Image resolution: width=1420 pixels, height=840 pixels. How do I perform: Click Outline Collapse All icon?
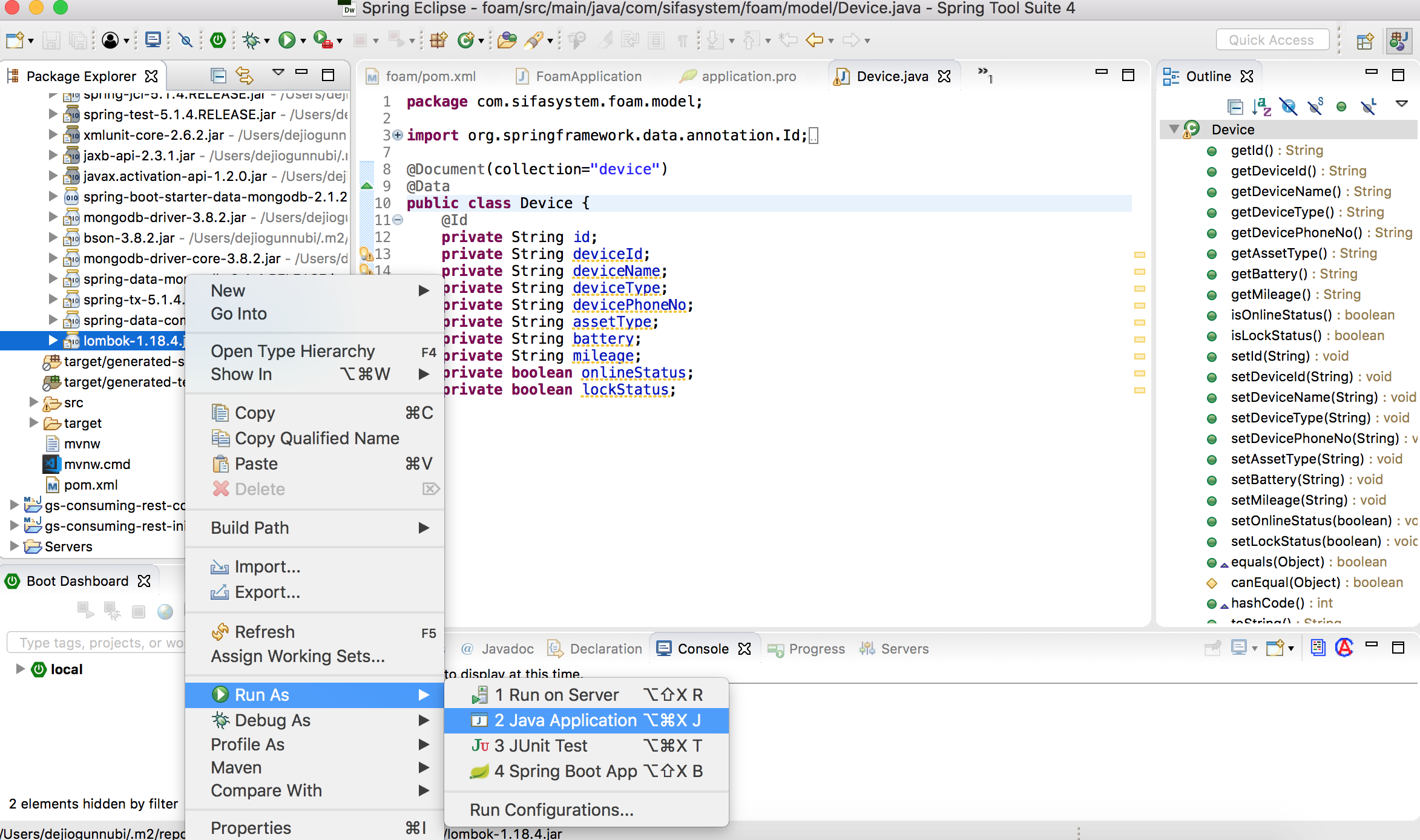click(1235, 107)
